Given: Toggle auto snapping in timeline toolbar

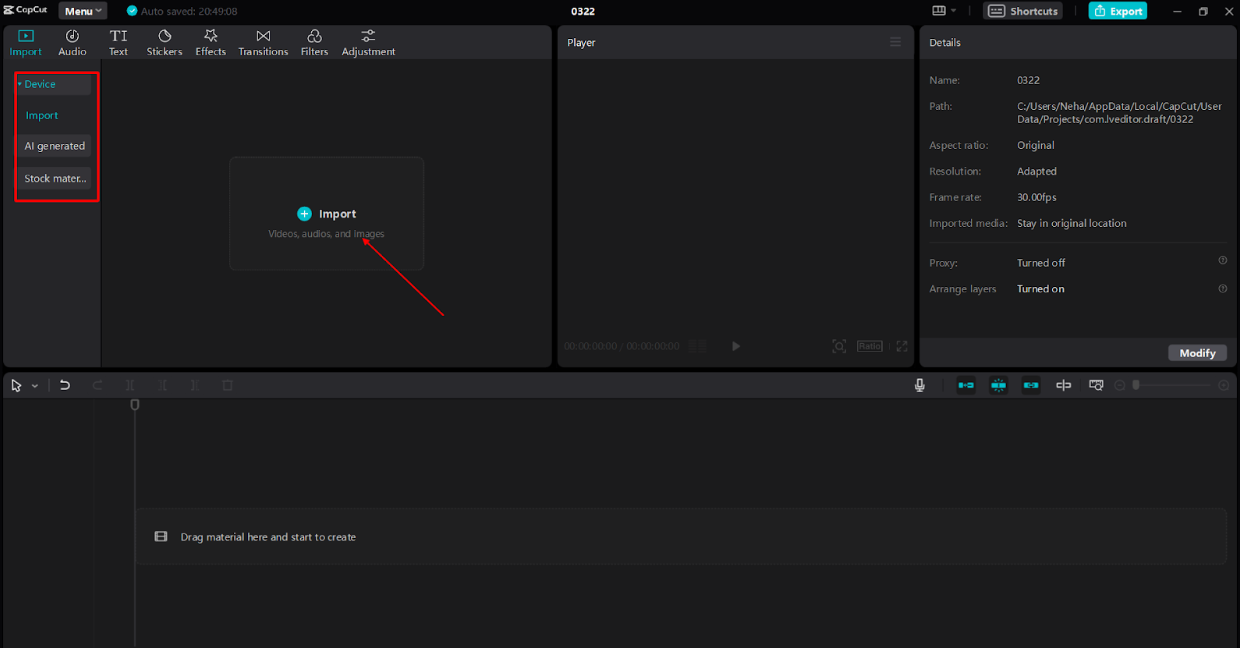Looking at the screenshot, I should 998,385.
